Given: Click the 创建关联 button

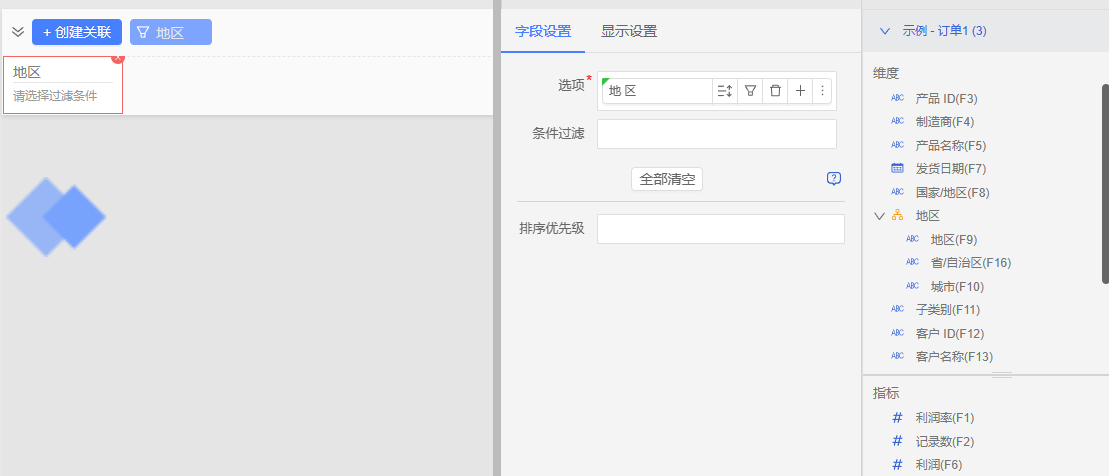Looking at the screenshot, I should point(77,32).
